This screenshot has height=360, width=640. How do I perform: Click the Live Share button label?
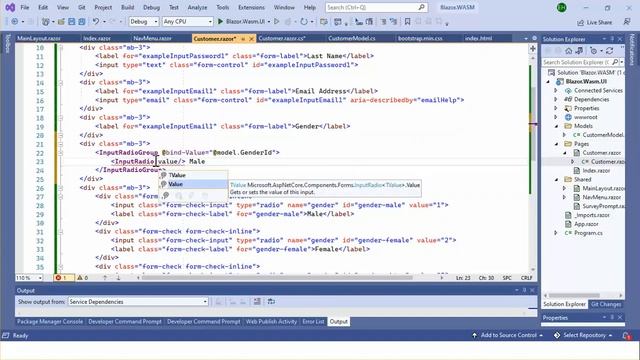coord(599,22)
